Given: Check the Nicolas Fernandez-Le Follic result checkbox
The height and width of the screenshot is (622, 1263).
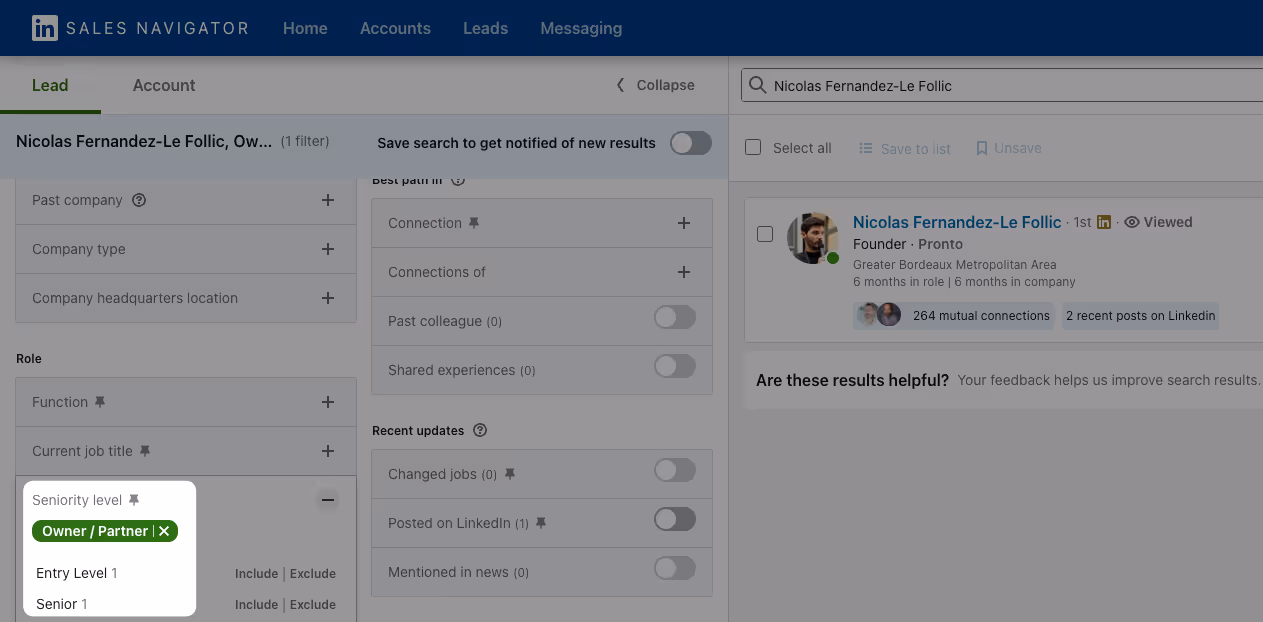Looking at the screenshot, I should (x=765, y=234).
